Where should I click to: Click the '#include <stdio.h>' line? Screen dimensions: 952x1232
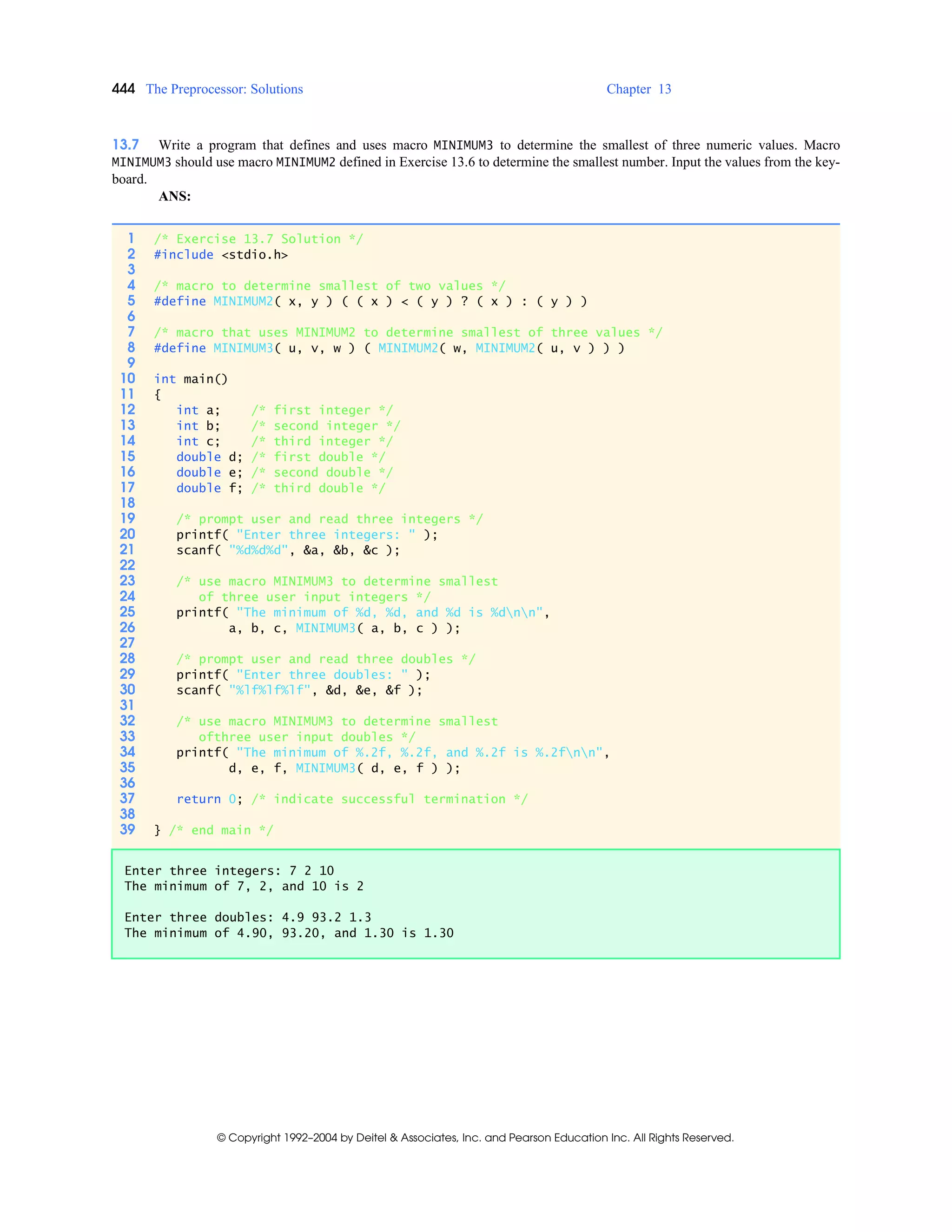(221, 255)
